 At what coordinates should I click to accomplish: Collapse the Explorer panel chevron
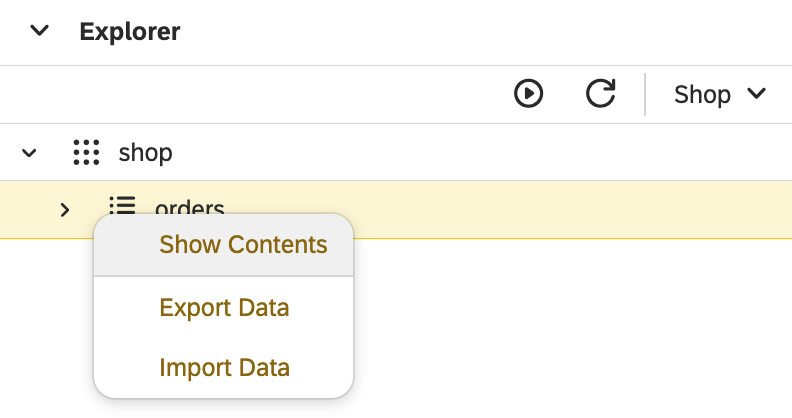(39, 31)
